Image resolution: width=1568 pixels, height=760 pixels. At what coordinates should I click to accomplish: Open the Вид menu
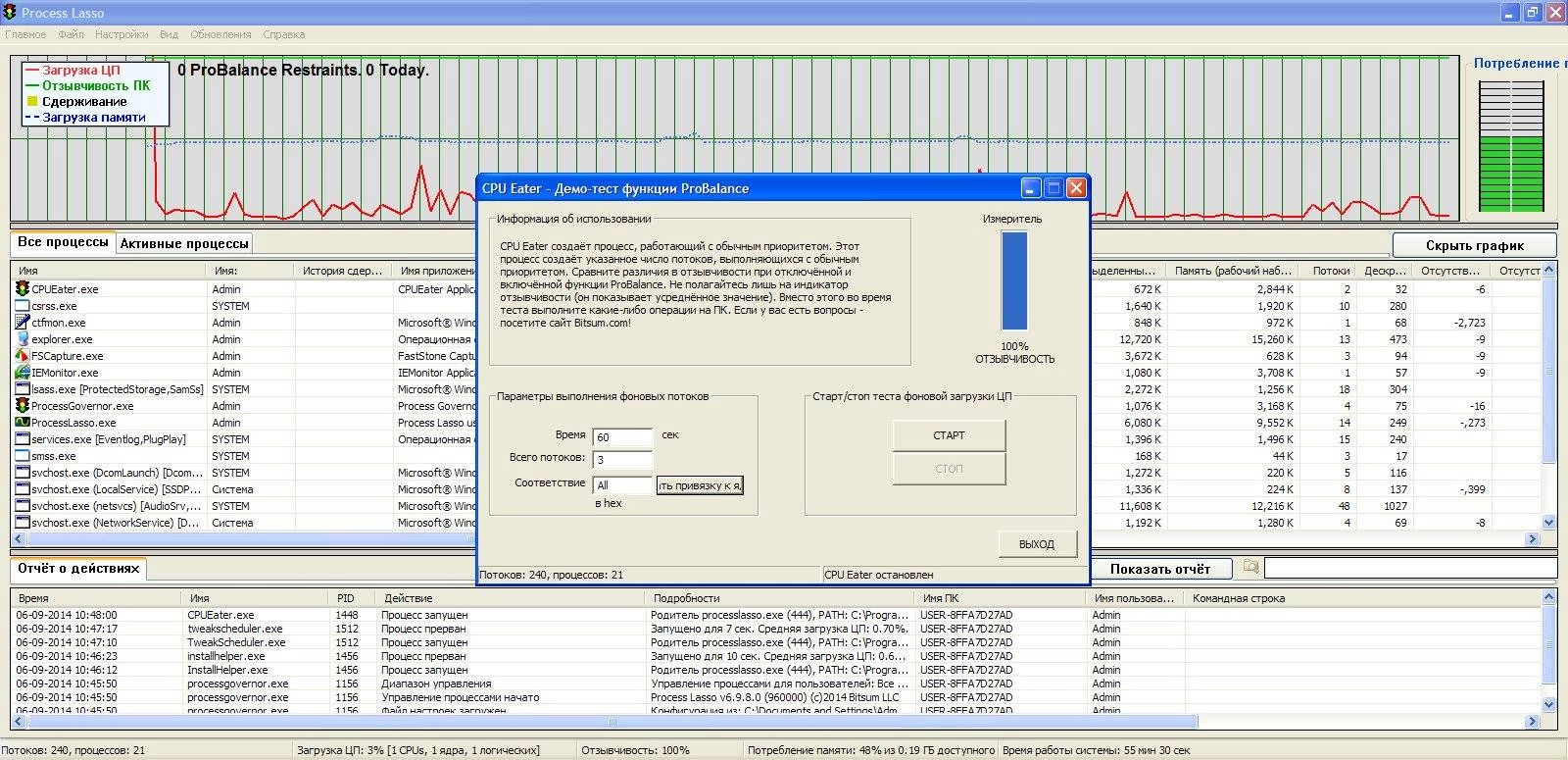click(169, 34)
